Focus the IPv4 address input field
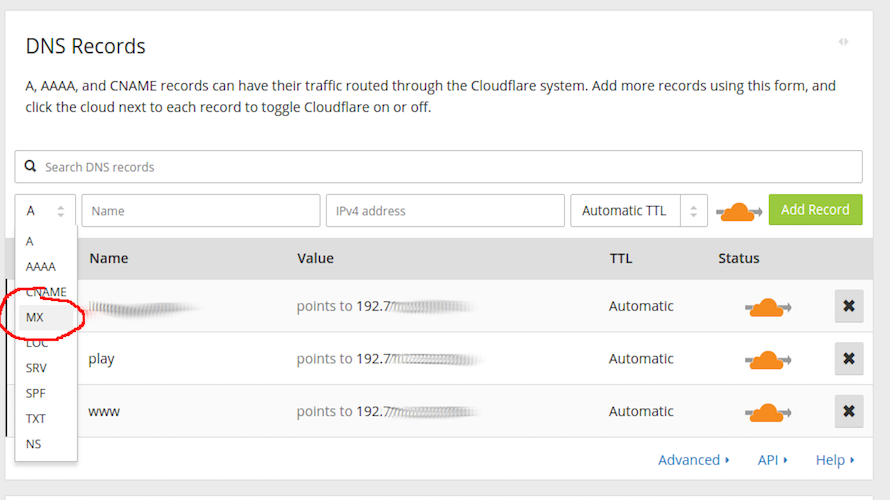 point(445,211)
